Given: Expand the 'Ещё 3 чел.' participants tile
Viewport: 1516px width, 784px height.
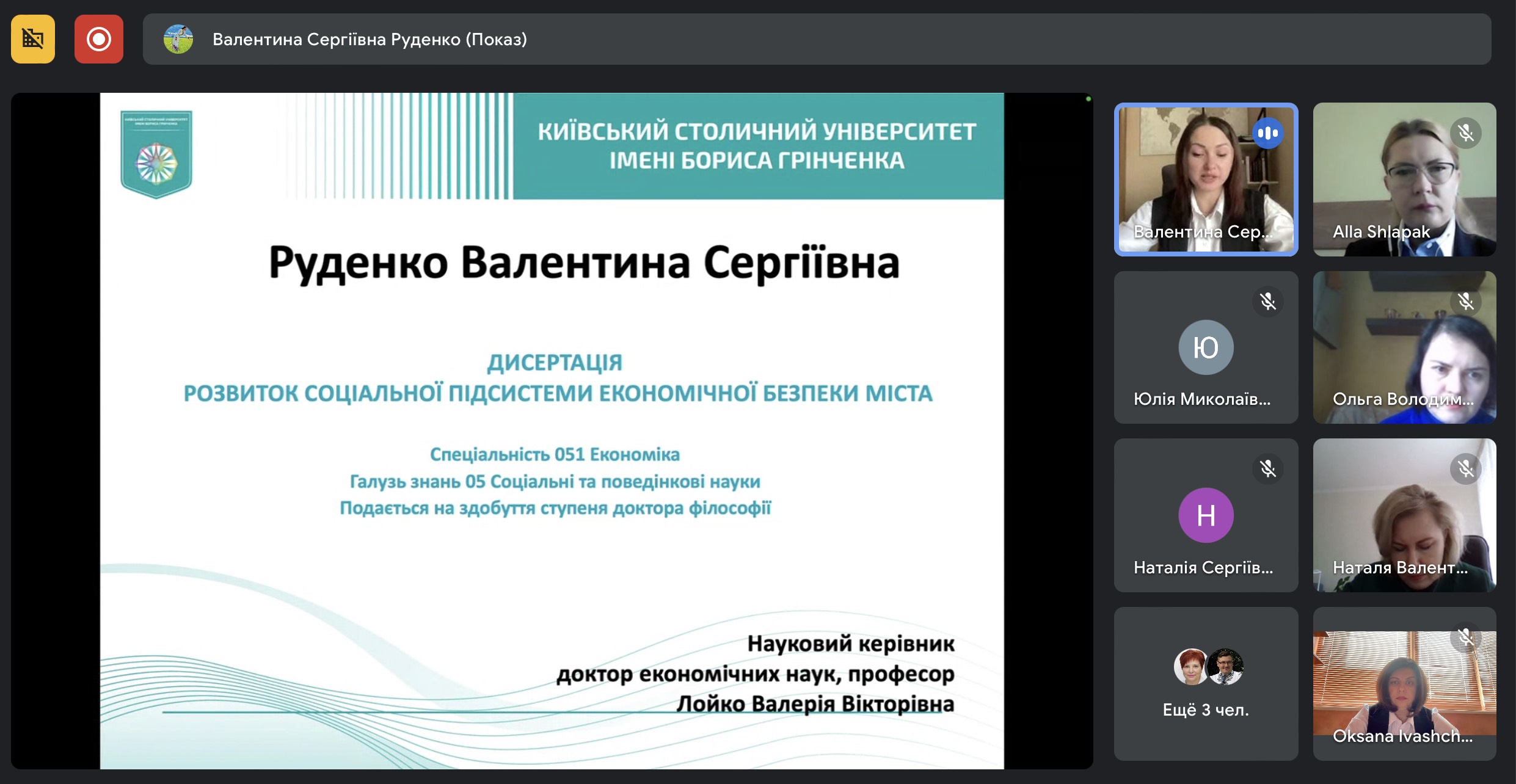Looking at the screenshot, I should click(x=1206, y=684).
